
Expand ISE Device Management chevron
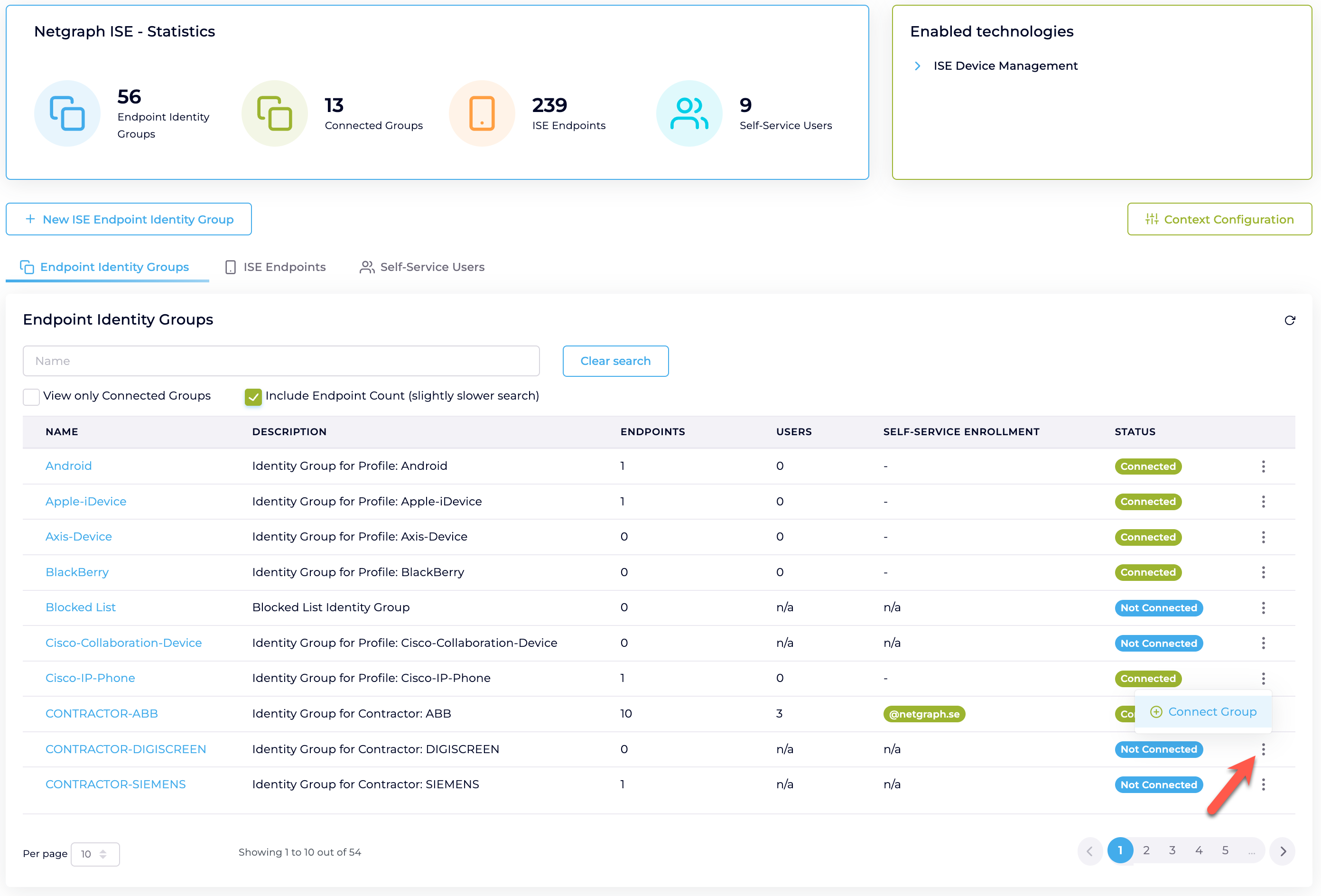coord(917,66)
